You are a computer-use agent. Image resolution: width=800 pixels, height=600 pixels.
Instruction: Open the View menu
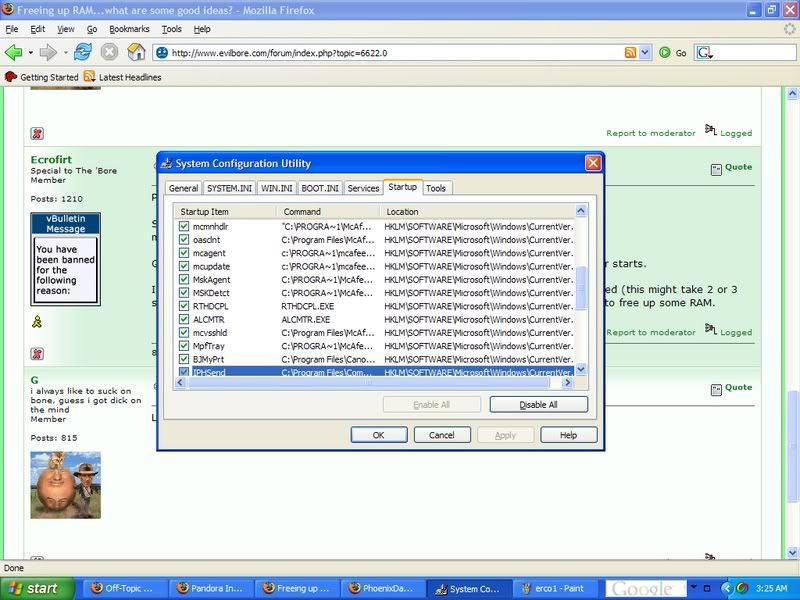coord(65,29)
